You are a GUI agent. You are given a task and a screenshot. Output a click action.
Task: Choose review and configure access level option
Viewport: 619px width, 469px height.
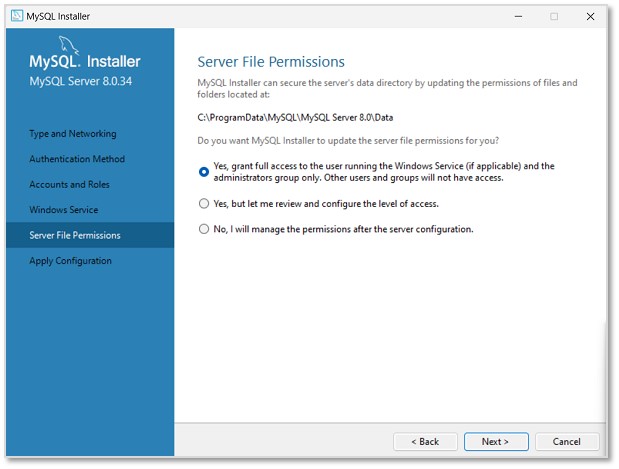(204, 204)
